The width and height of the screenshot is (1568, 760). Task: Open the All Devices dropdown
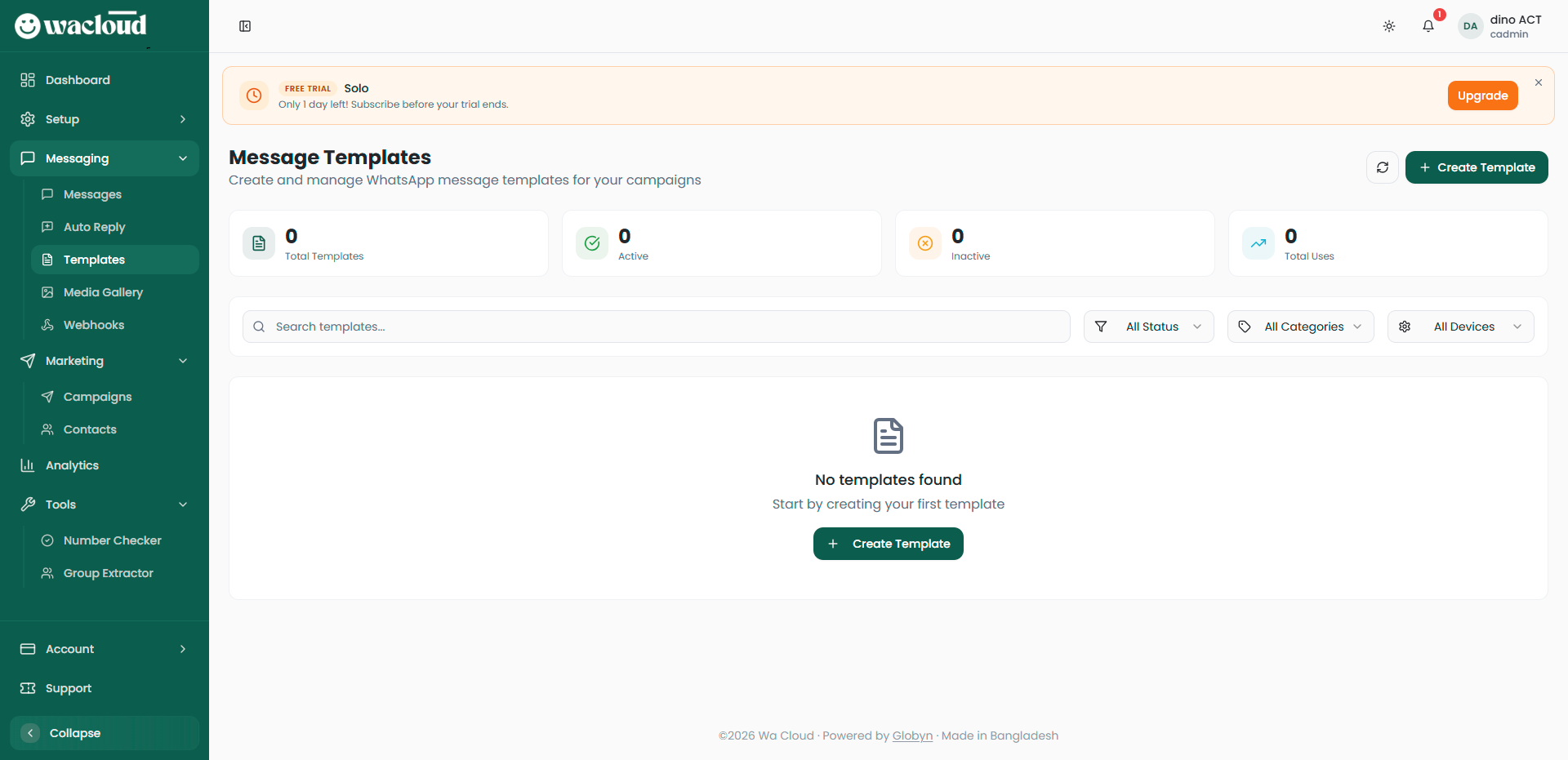click(x=1460, y=327)
